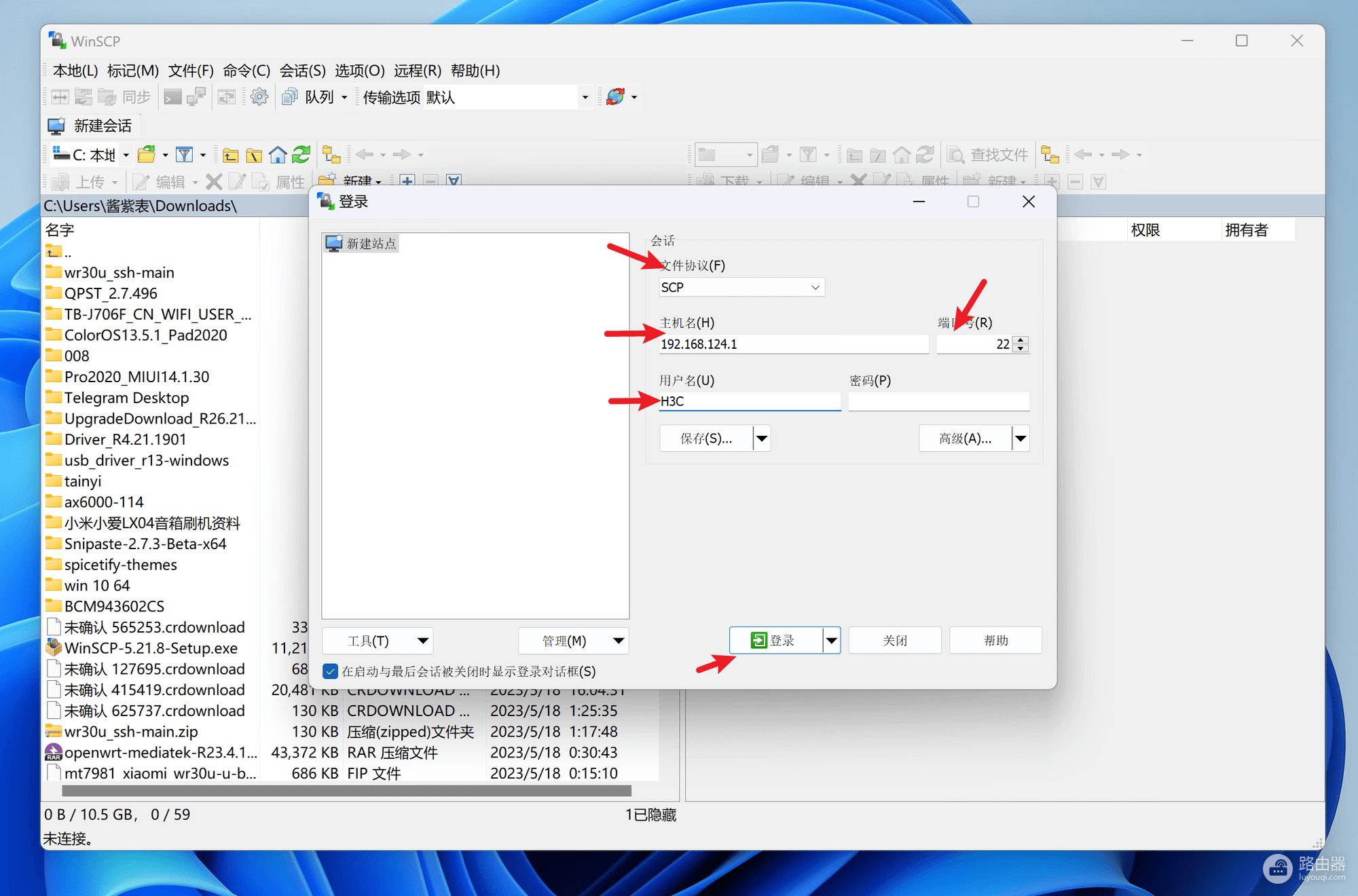Viewport: 1358px width, 896px height.
Task: Open the 选项(O) menu
Action: pos(359,71)
